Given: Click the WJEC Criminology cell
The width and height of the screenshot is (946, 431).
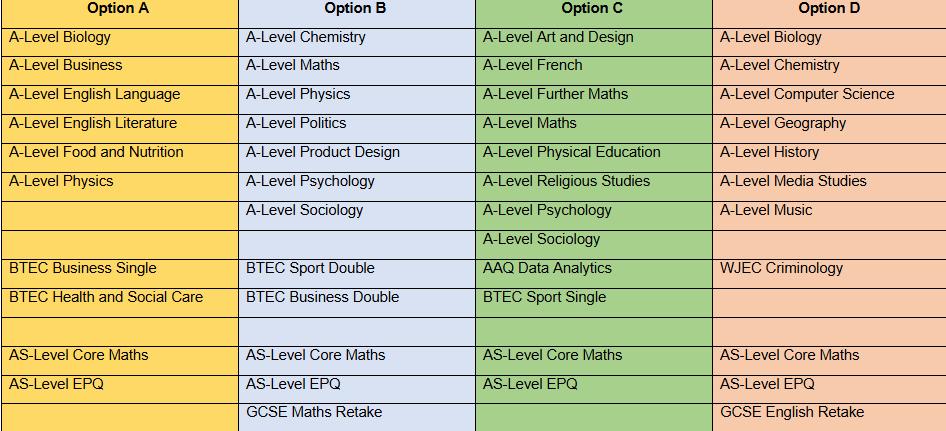Looking at the screenshot, I should tap(781, 269).
